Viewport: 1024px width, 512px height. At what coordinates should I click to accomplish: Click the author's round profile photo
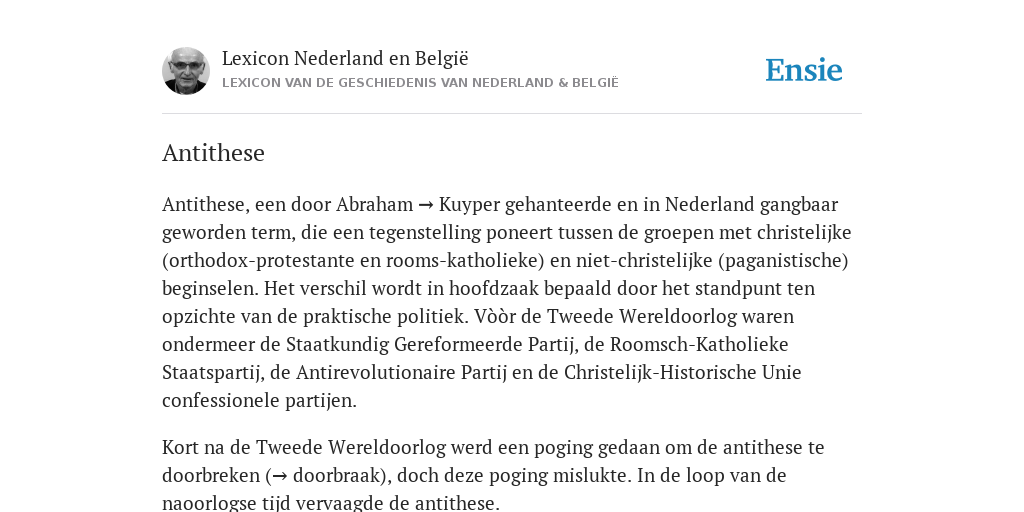click(186, 71)
